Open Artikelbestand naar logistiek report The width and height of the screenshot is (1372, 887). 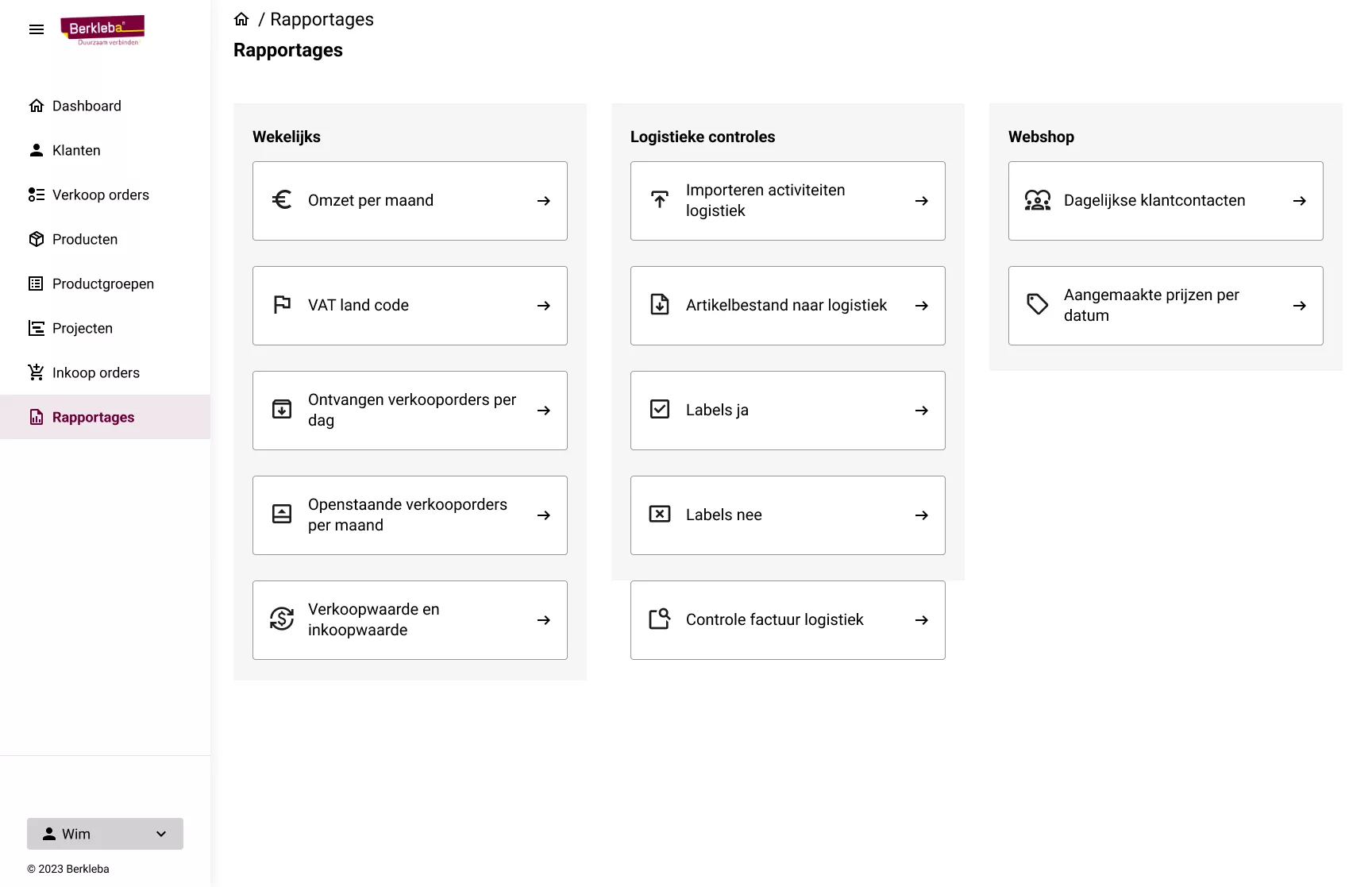(x=788, y=306)
